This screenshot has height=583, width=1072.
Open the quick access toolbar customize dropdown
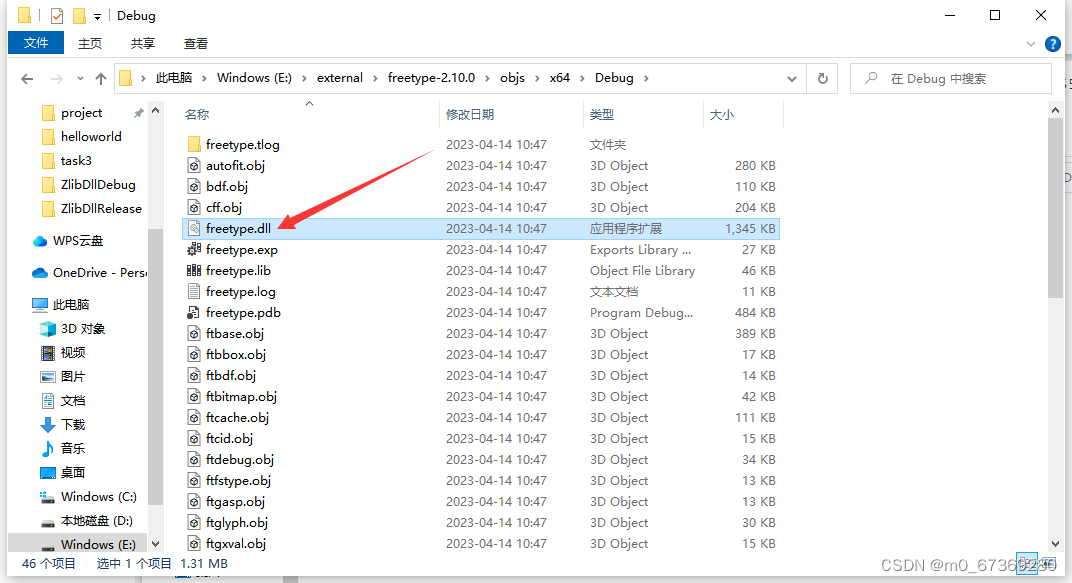[x=97, y=16]
